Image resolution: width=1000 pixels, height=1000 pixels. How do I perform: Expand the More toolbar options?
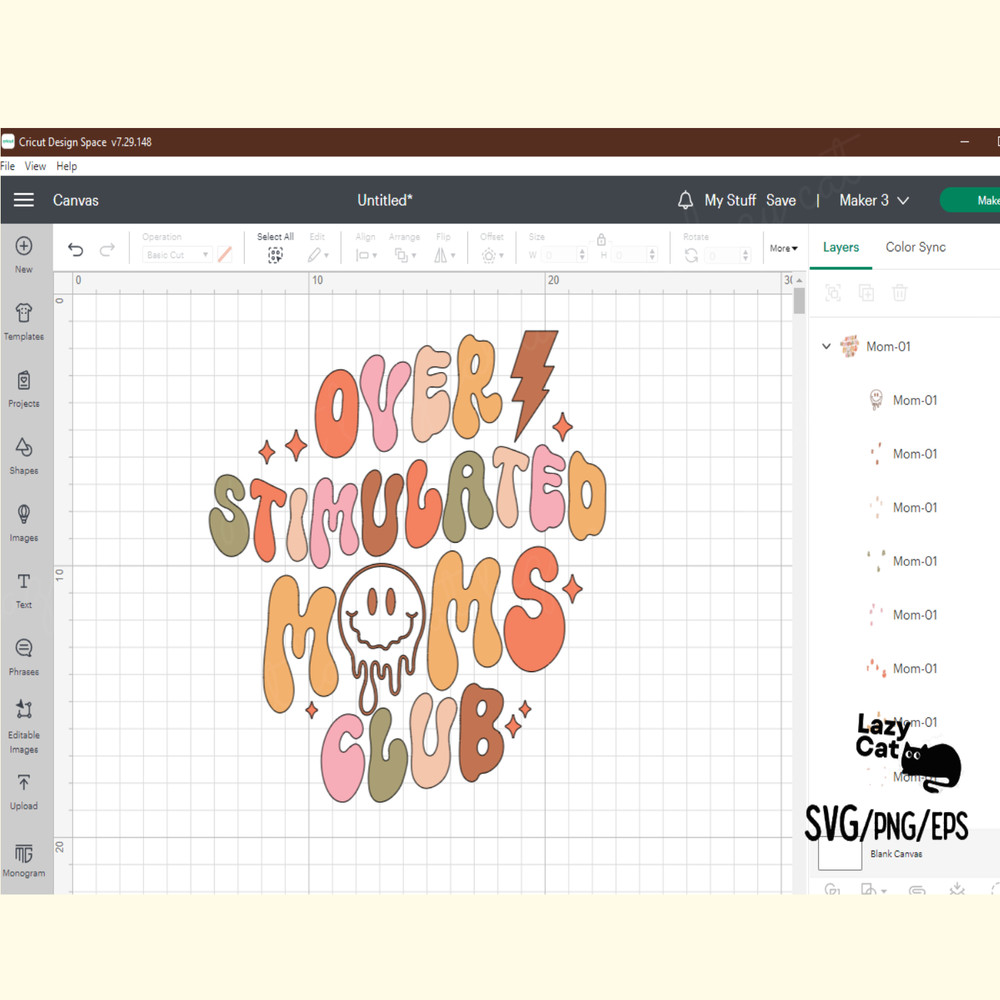783,248
